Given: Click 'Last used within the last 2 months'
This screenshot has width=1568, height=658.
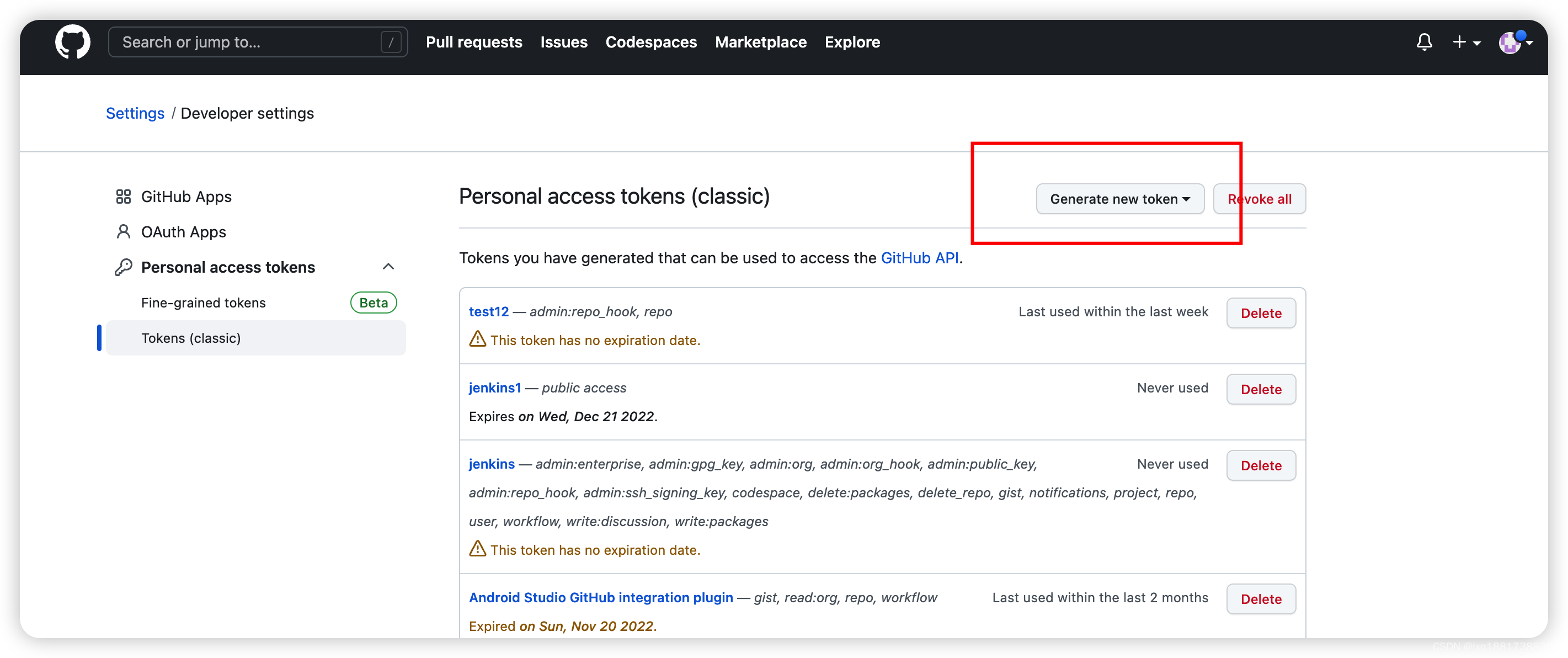Looking at the screenshot, I should [x=1100, y=597].
